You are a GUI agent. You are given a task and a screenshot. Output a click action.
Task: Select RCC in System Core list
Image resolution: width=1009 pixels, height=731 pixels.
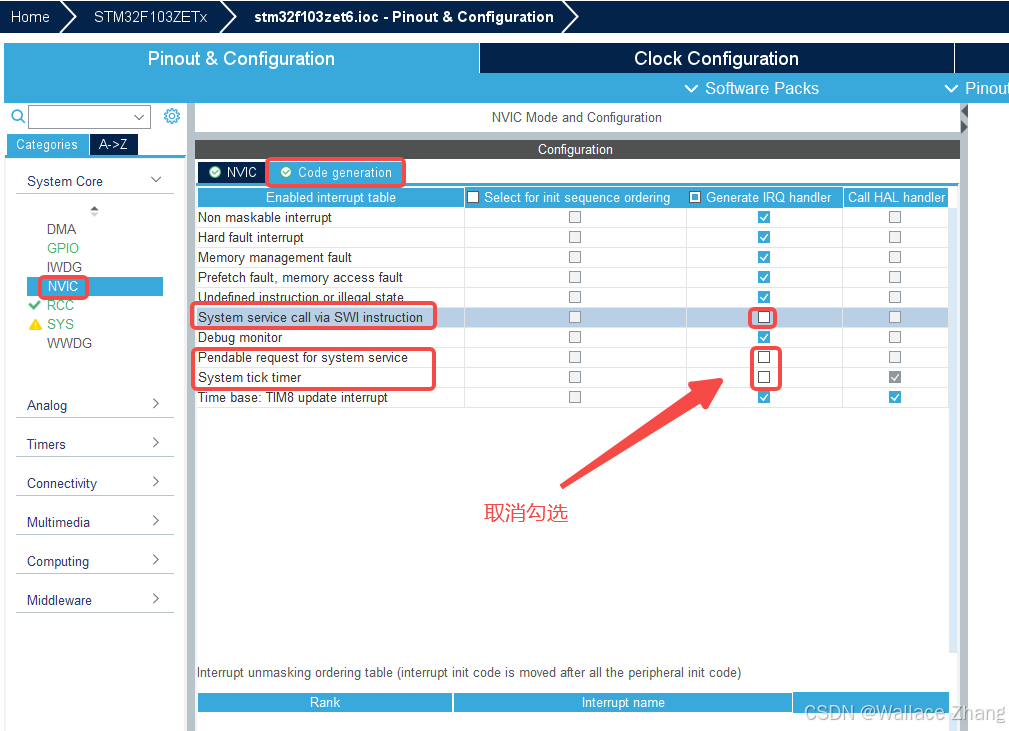[60, 305]
